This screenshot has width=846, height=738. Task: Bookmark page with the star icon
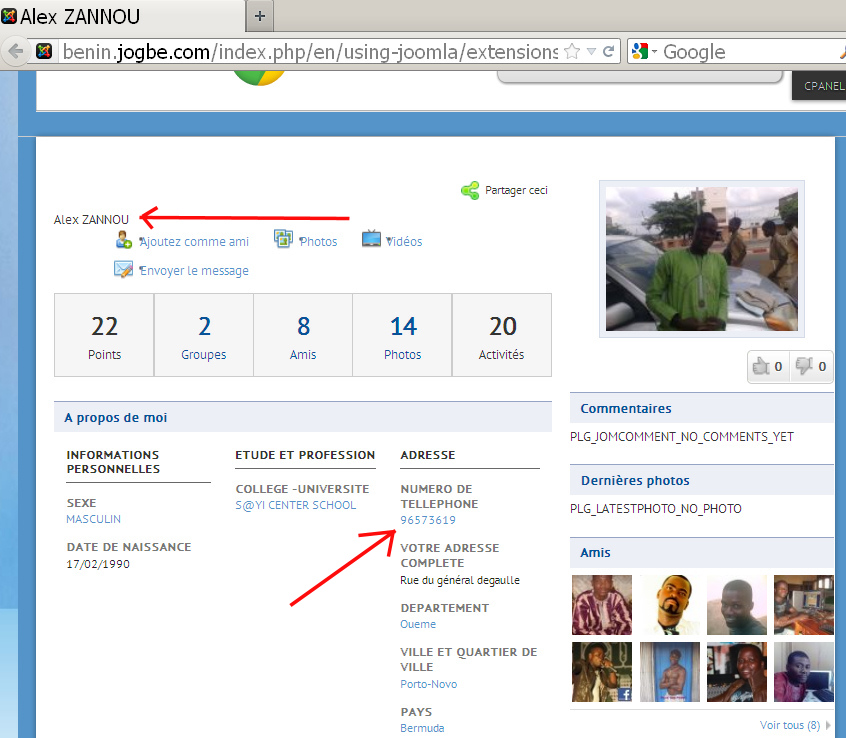[572, 52]
